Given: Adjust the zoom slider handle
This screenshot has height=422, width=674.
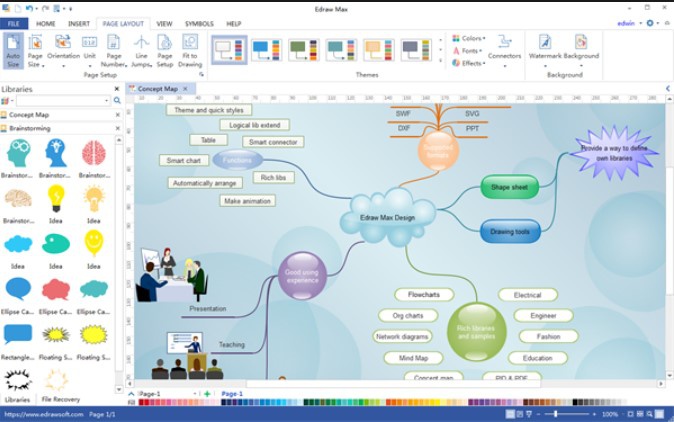Looking at the screenshot, I should pyautogui.click(x=556, y=414).
